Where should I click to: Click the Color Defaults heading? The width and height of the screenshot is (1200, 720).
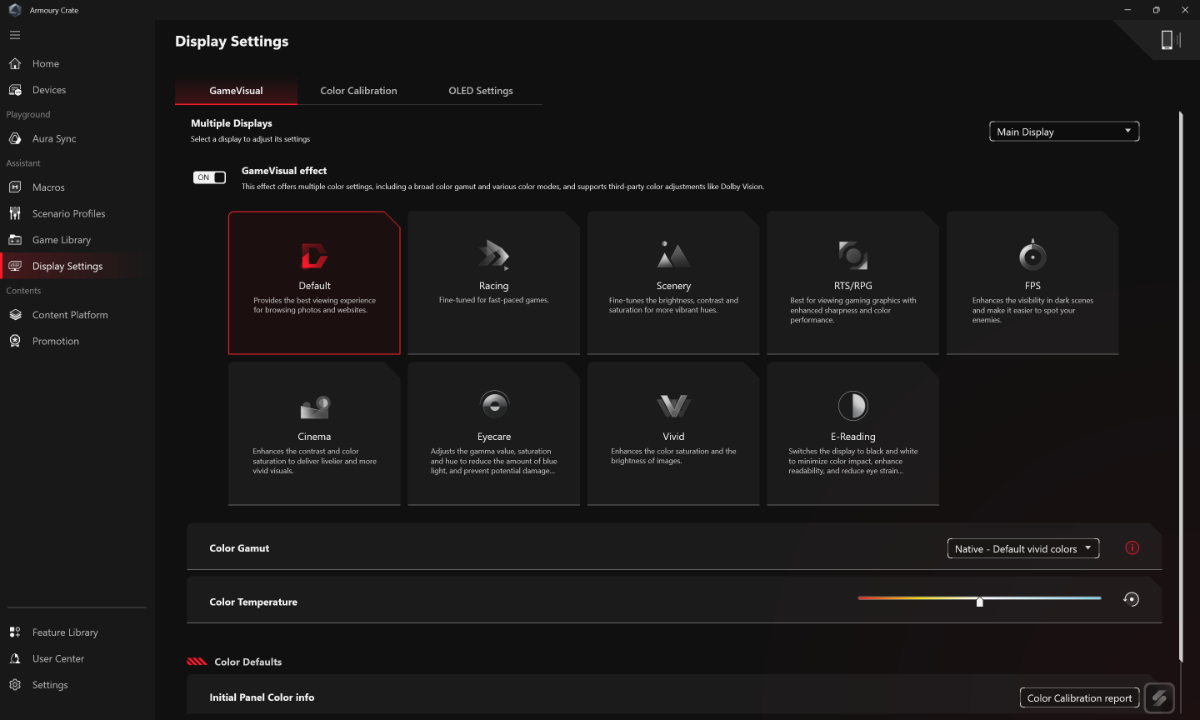pyautogui.click(x=248, y=662)
